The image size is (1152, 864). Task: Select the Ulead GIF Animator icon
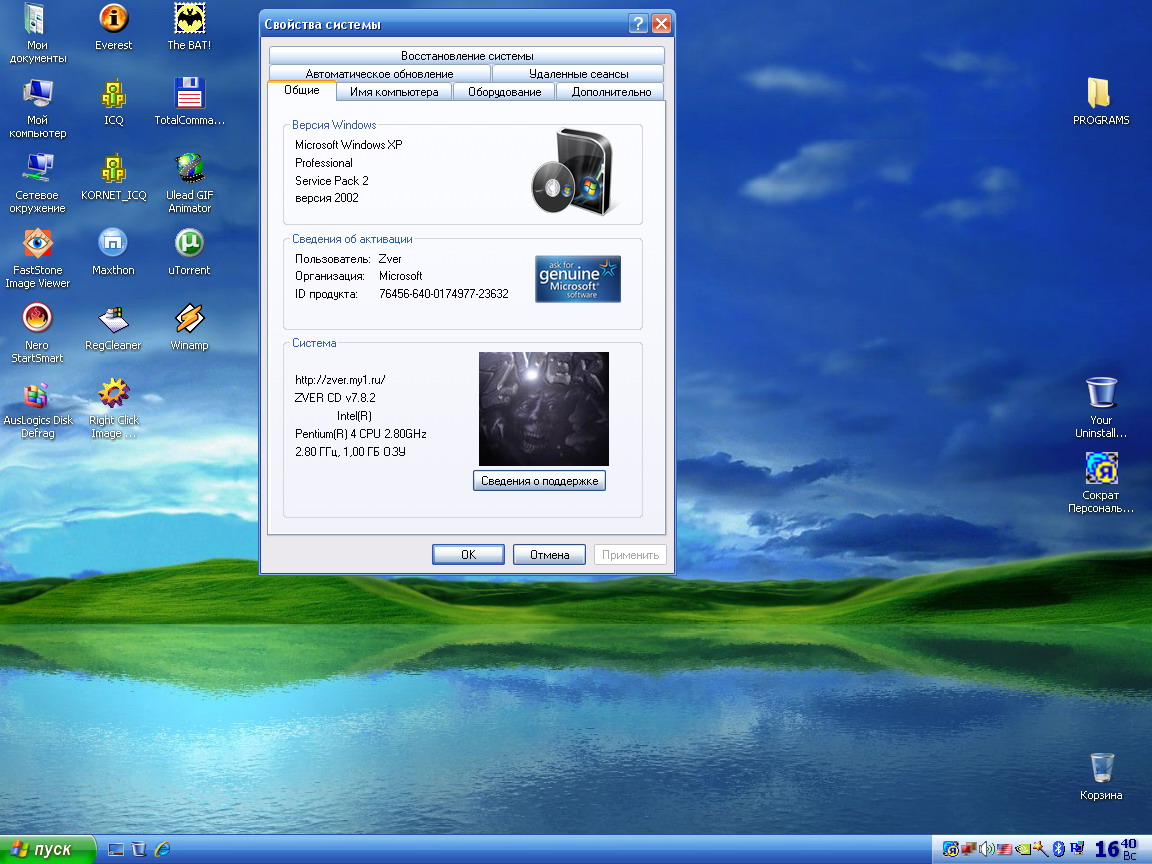pyautogui.click(x=189, y=183)
